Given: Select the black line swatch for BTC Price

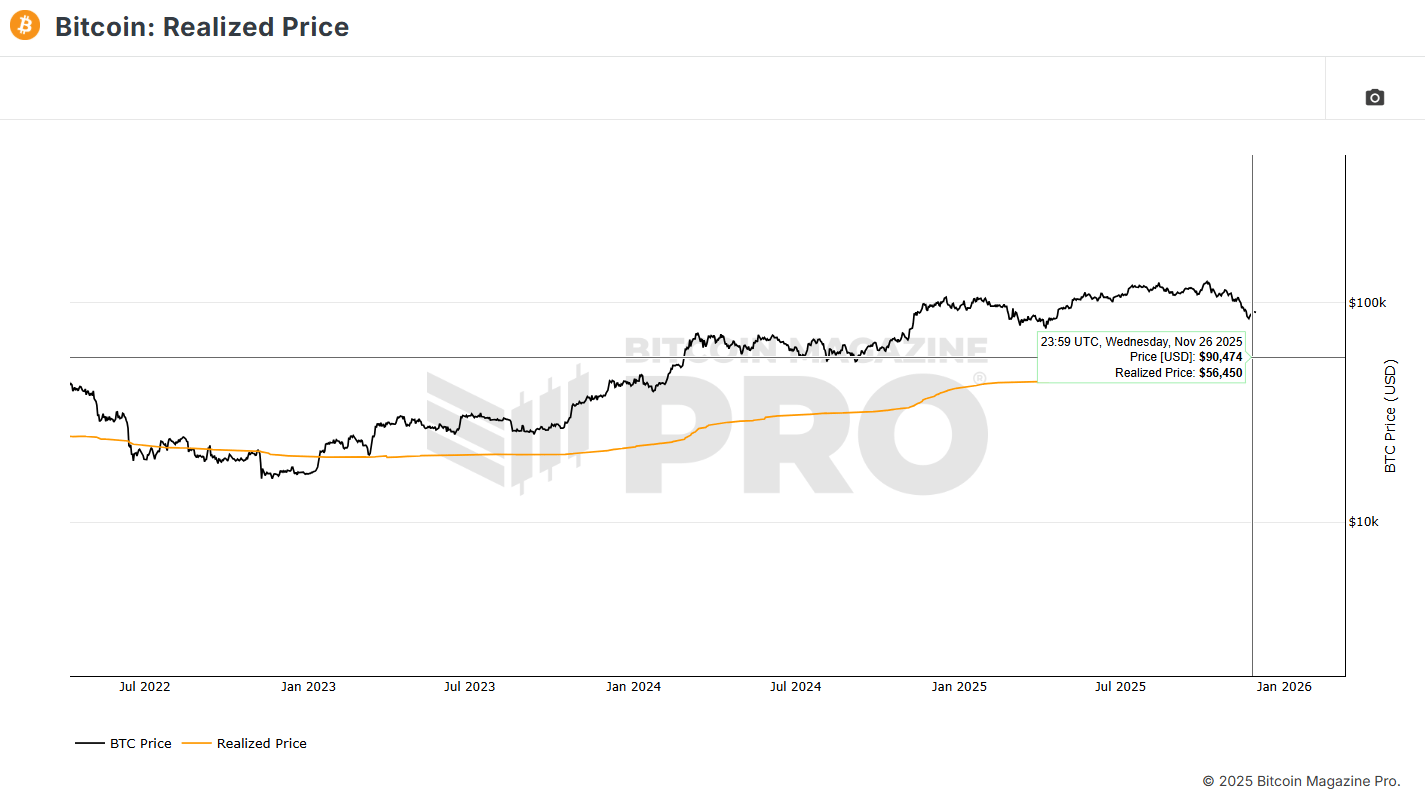Looking at the screenshot, I should pyautogui.click(x=89, y=743).
